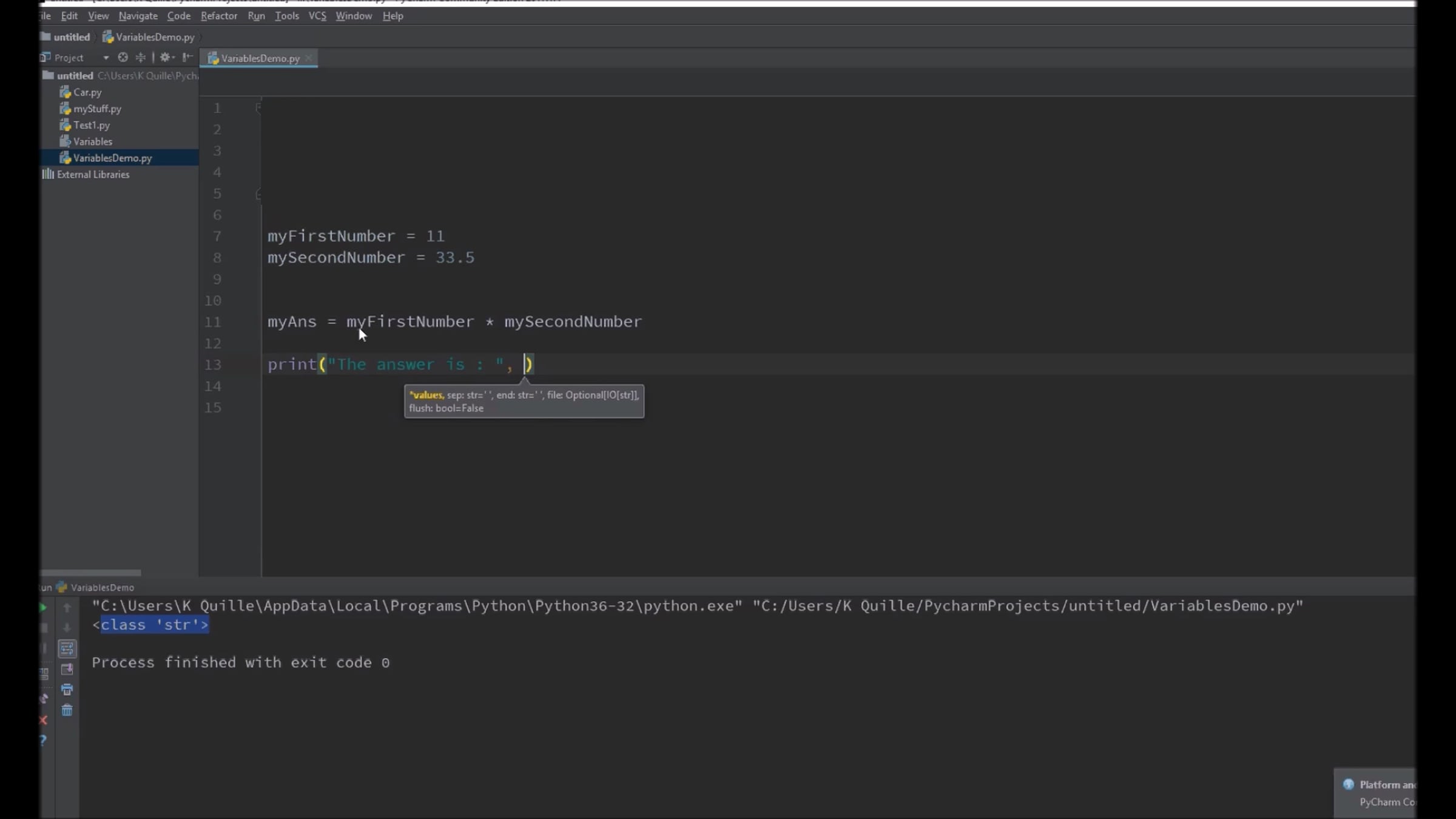Image resolution: width=1456 pixels, height=819 pixels.
Task: Open the Project view dropdown arrow
Action: pyautogui.click(x=106, y=58)
